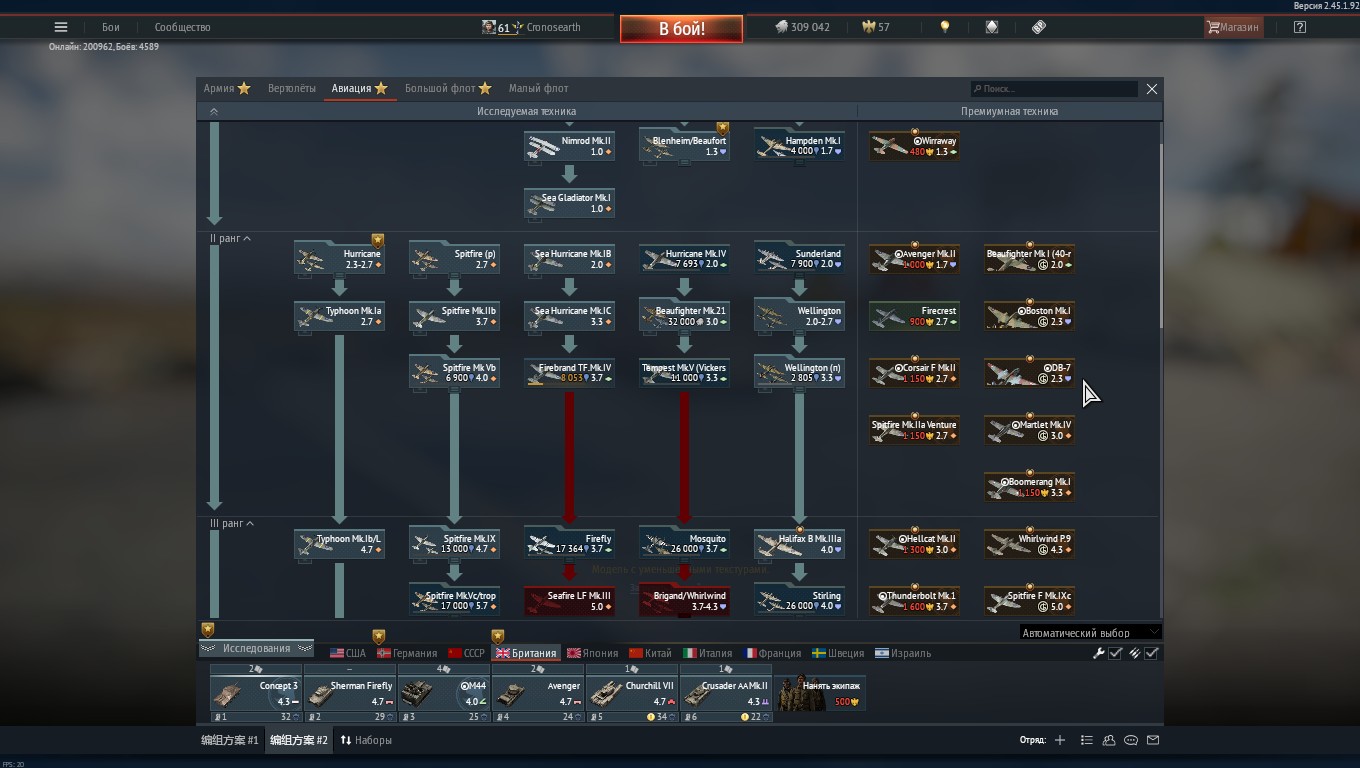
Task: Open the Магазин shop button
Action: (x=1233, y=27)
